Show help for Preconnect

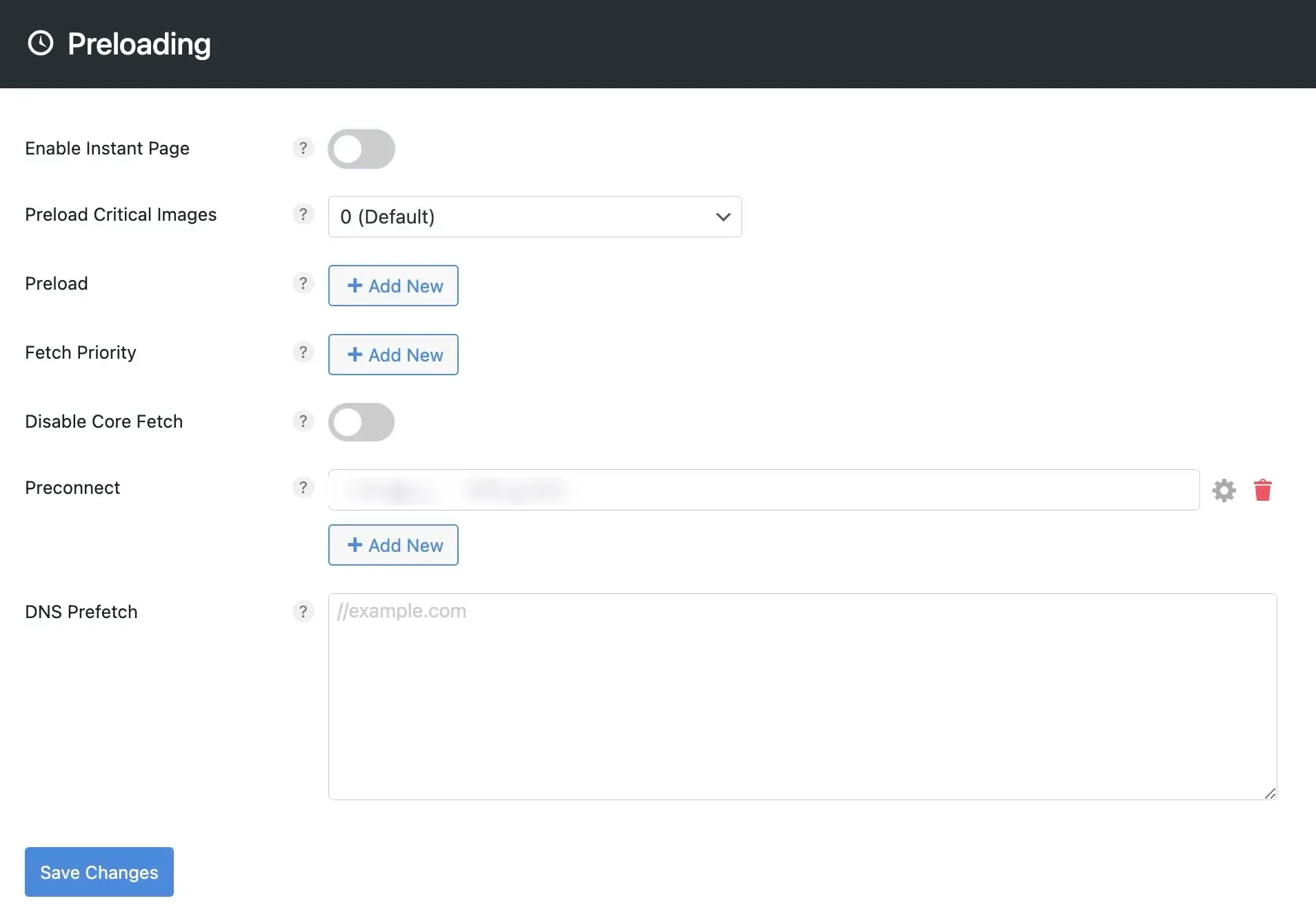(303, 487)
